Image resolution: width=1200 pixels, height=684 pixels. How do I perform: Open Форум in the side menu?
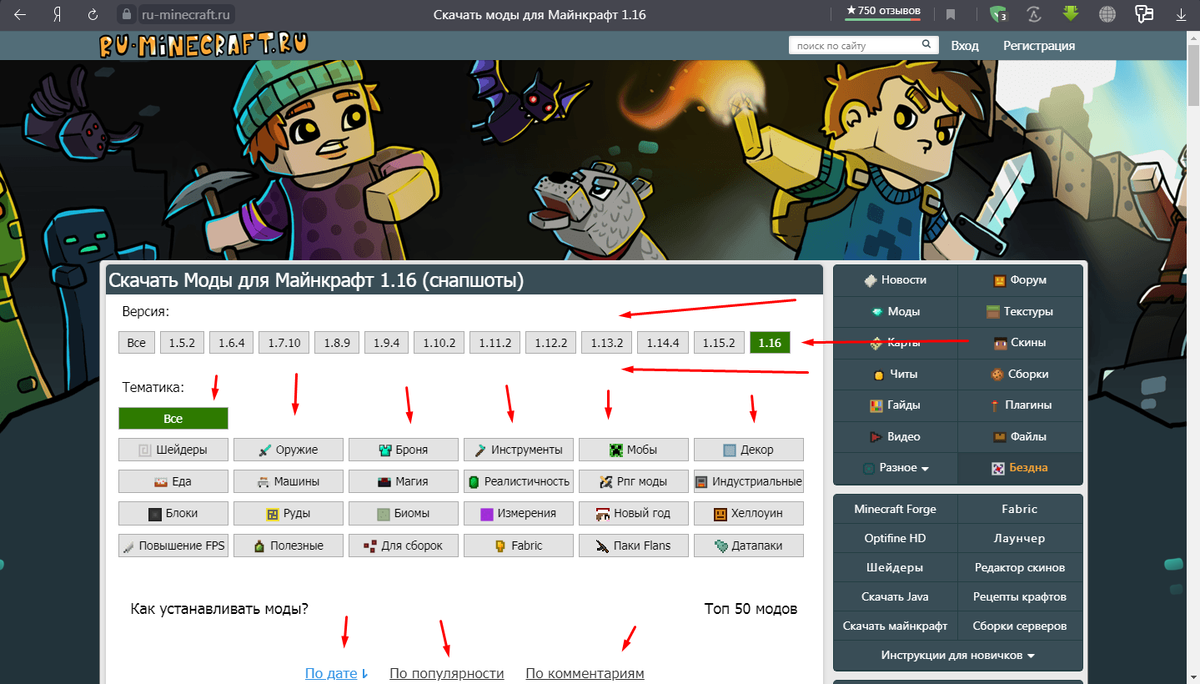[x=1020, y=280]
